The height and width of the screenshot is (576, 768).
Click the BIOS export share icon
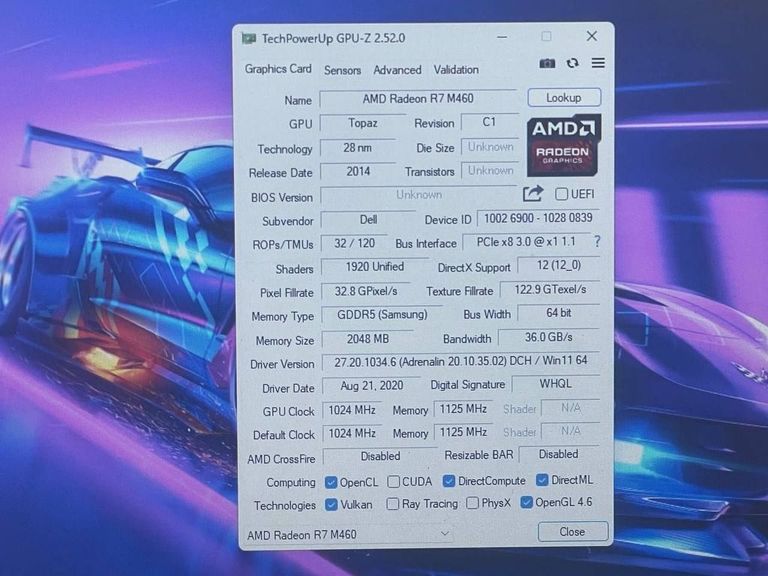[x=533, y=193]
